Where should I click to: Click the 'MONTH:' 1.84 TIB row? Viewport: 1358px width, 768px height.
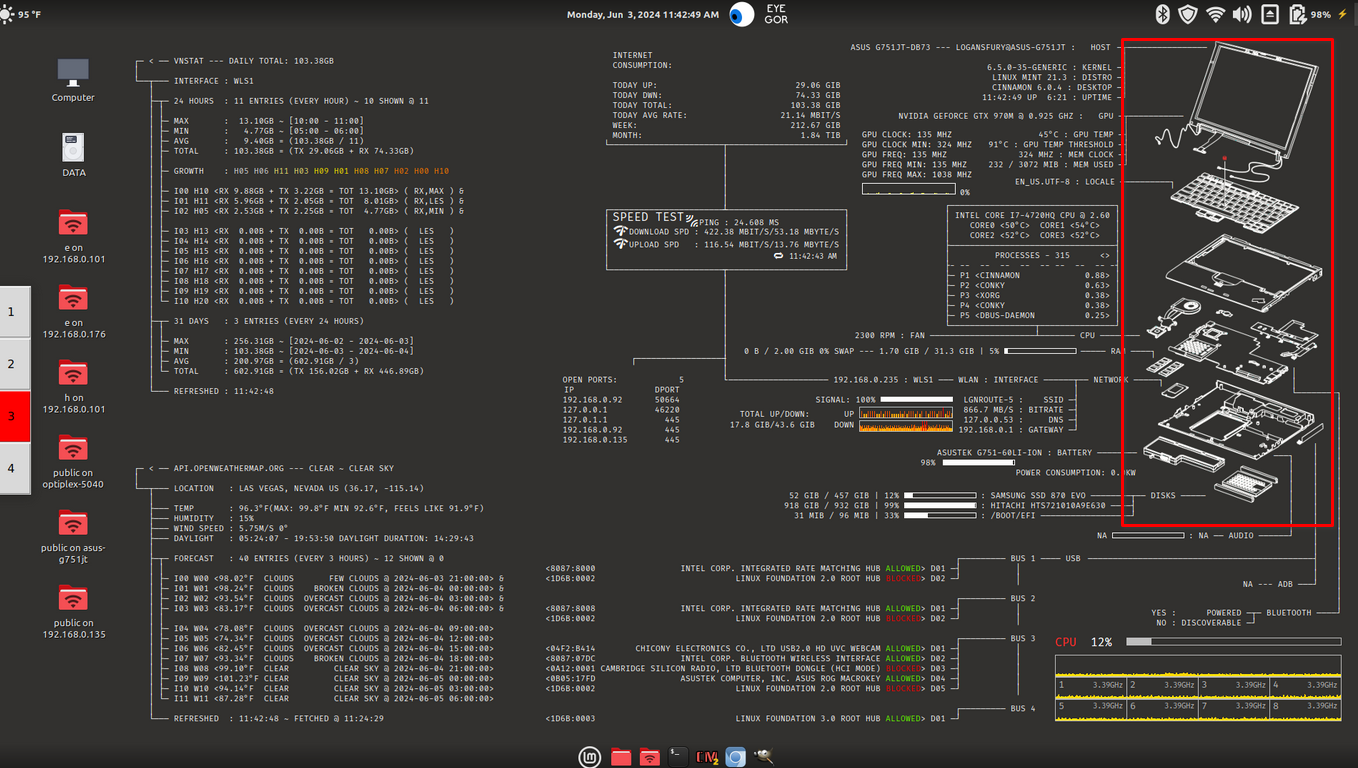click(x=726, y=135)
